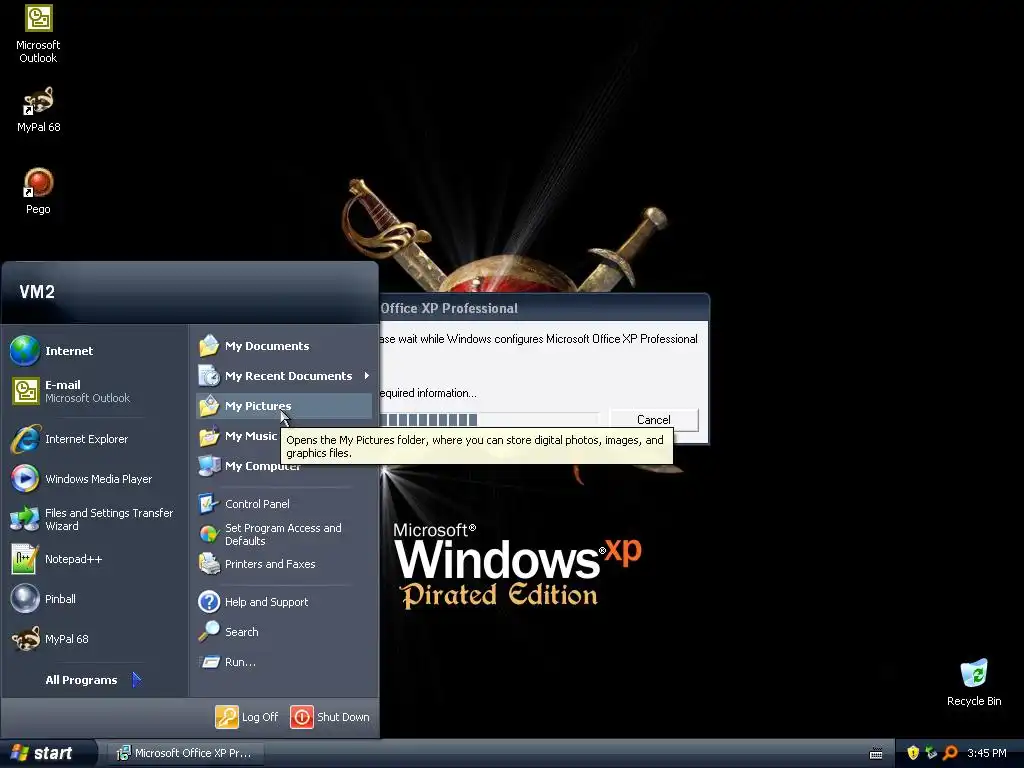Viewport: 1024px width, 768px height.
Task: Open the Recycle Bin icon
Action: [974, 673]
